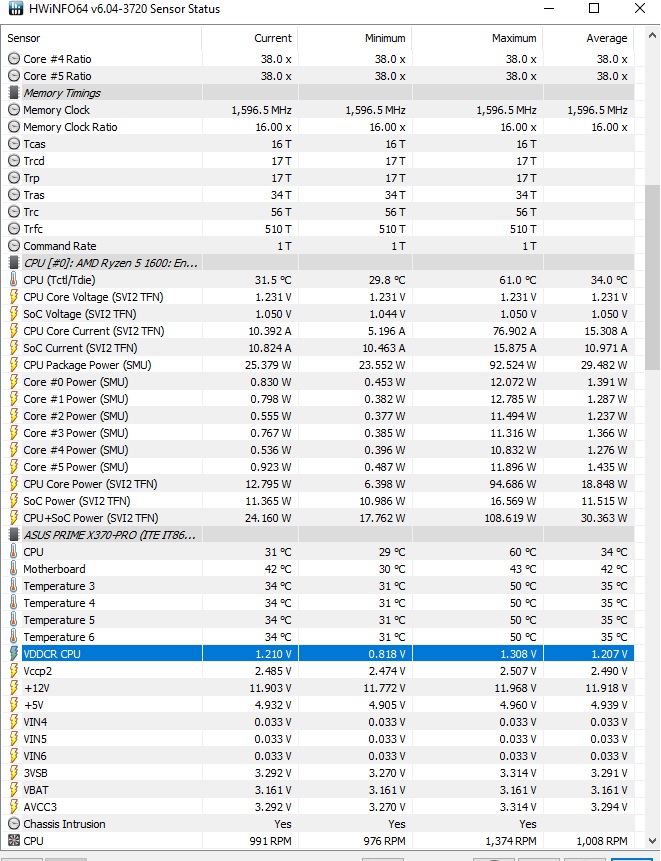This screenshot has height=861, width=661.
Task: Click the fan icon beside CPU RPM row
Action: 14,841
